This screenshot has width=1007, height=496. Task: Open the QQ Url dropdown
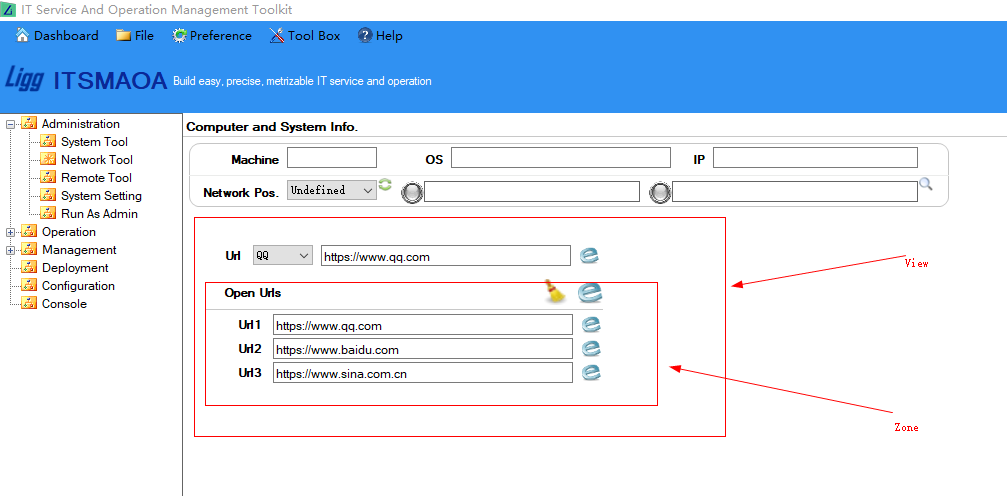pos(283,256)
